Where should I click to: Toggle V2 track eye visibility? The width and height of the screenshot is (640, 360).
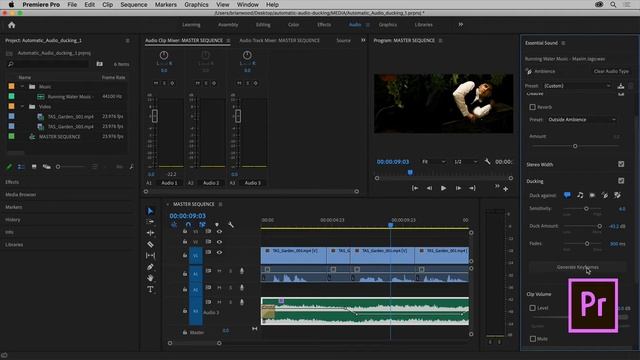219,242
